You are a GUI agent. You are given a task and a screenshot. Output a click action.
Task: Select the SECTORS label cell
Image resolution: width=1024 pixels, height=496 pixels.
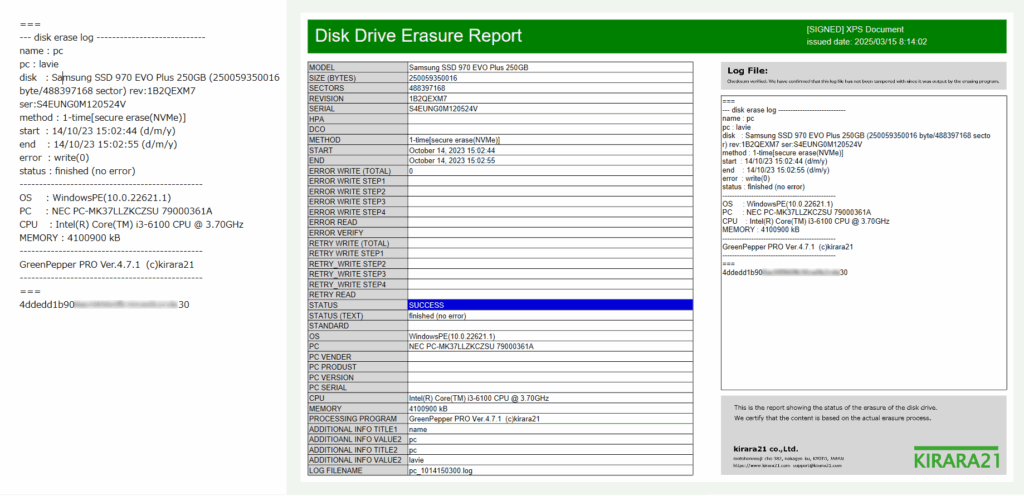(x=357, y=88)
